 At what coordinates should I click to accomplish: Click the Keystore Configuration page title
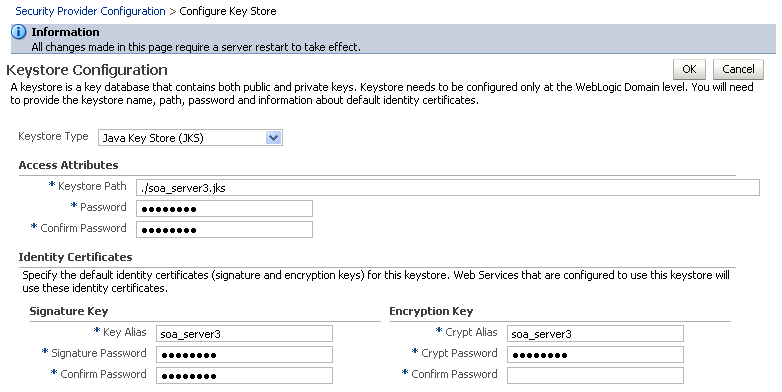(87, 70)
